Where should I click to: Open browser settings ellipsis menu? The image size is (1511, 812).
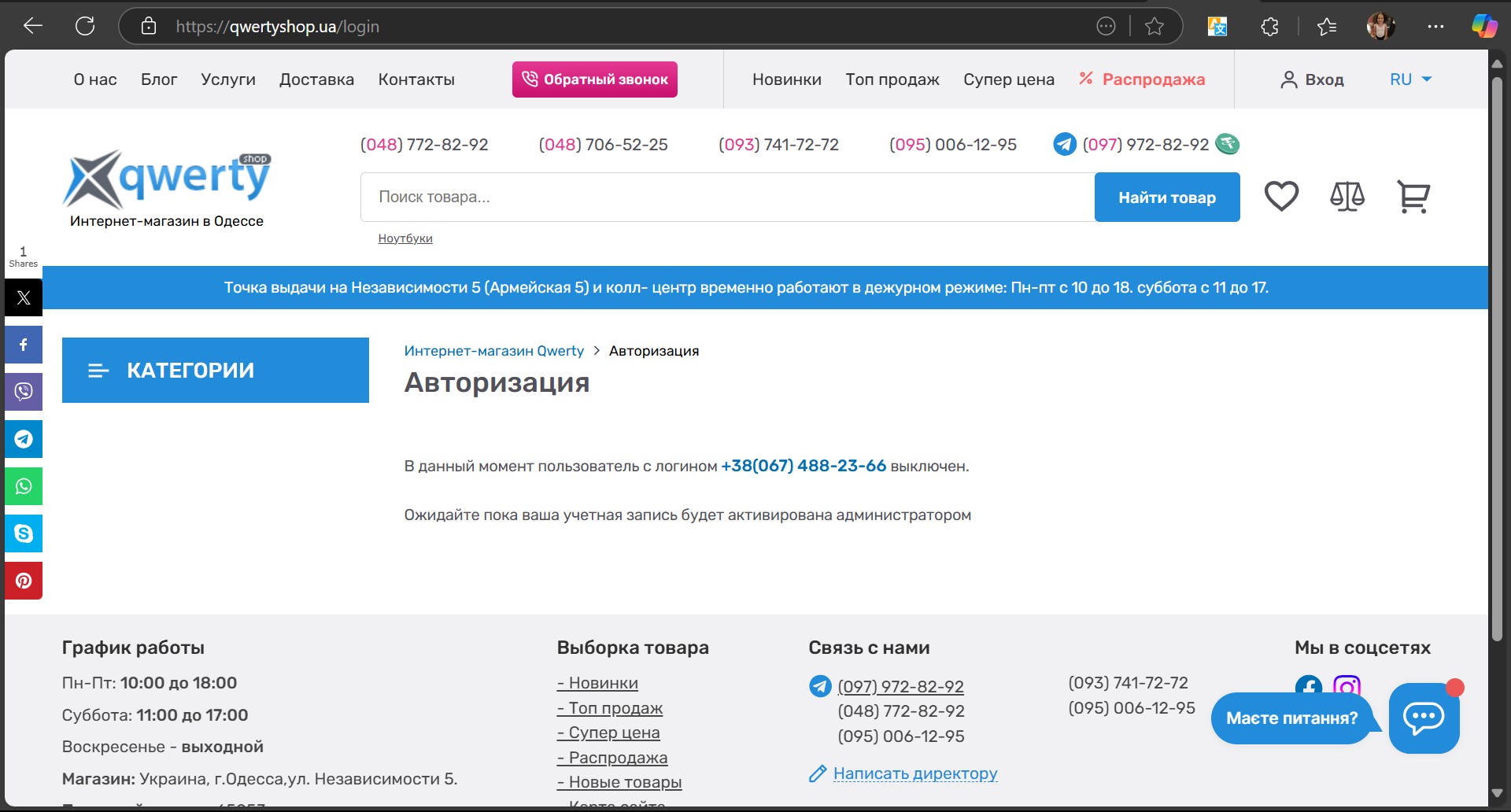[1435, 27]
